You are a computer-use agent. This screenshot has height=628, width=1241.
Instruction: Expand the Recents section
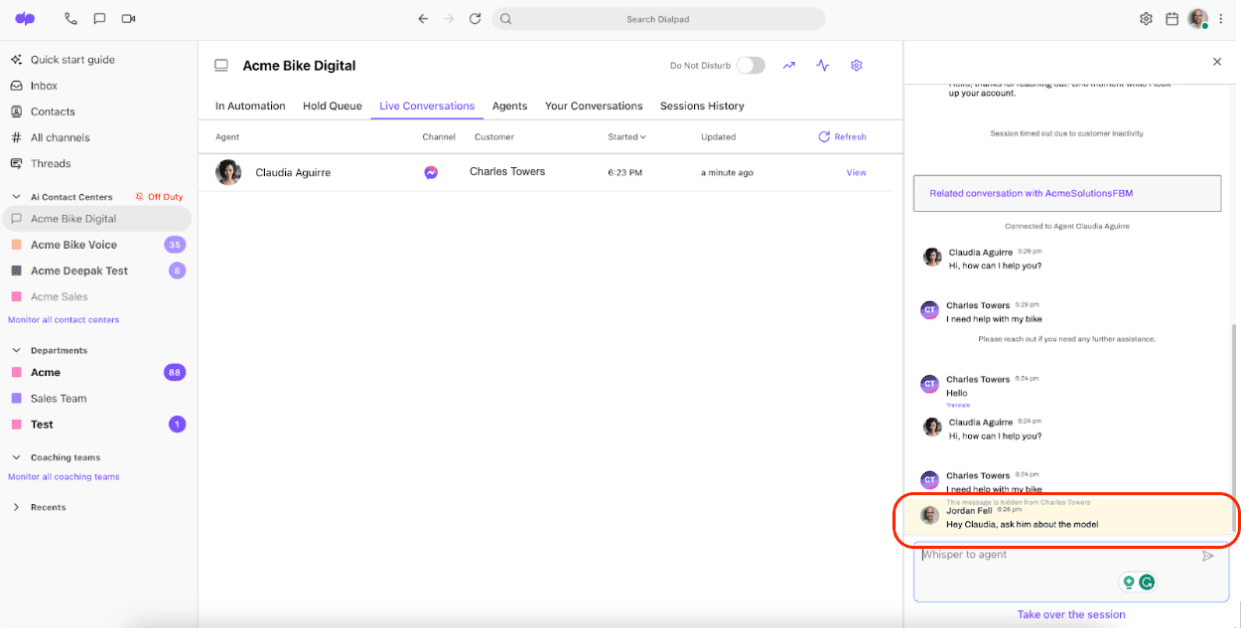tap(16, 508)
